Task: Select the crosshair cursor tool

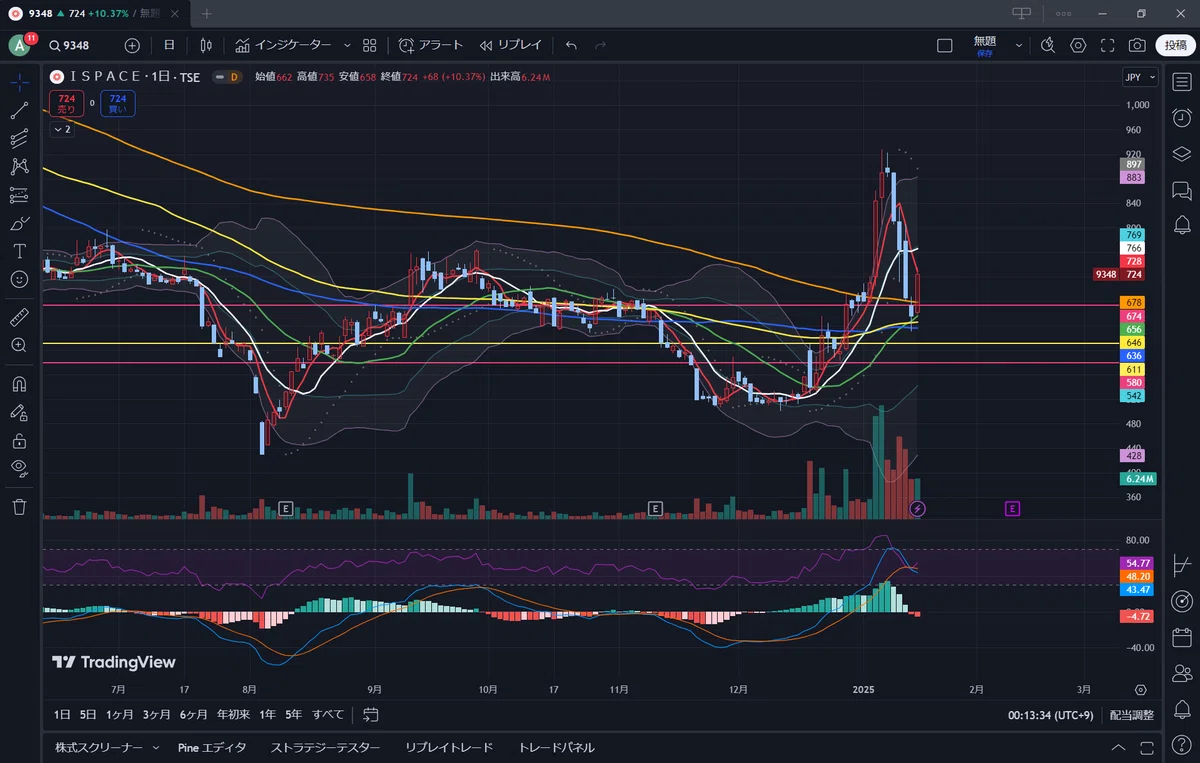Action: point(19,82)
